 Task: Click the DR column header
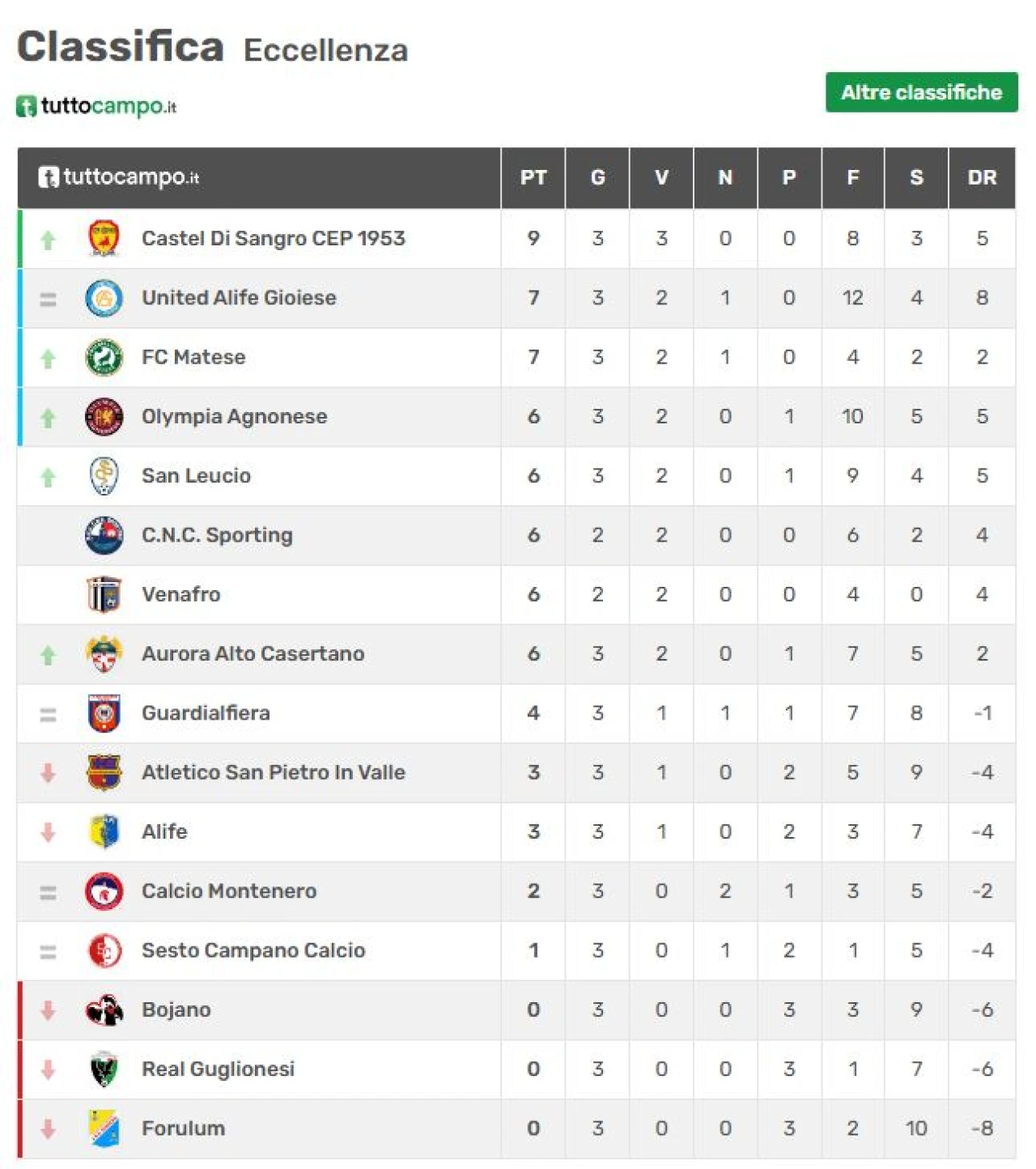(982, 178)
